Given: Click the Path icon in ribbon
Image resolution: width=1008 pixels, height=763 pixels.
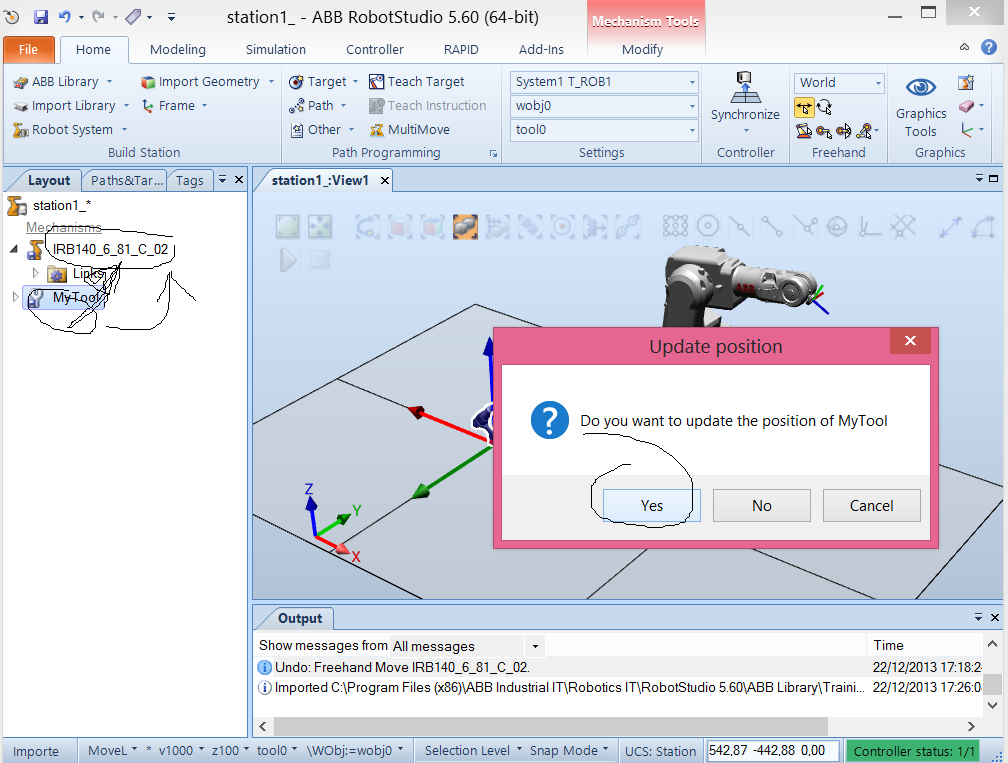Looking at the screenshot, I should 296,105.
